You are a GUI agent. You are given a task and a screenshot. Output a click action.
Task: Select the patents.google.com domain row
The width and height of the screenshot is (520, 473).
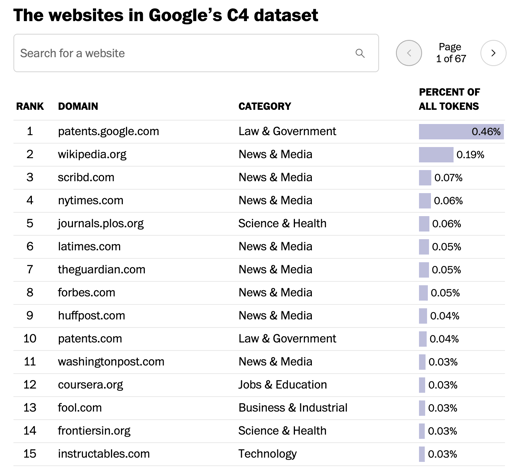(259, 131)
